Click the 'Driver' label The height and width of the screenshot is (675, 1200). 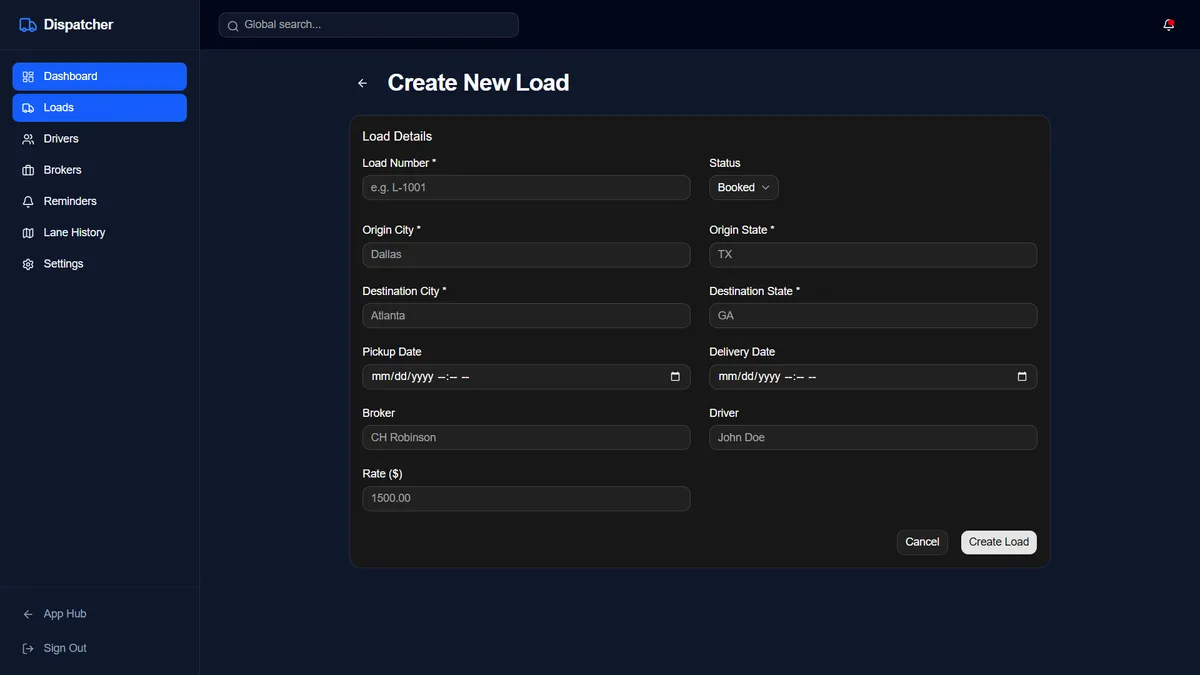[x=724, y=413]
